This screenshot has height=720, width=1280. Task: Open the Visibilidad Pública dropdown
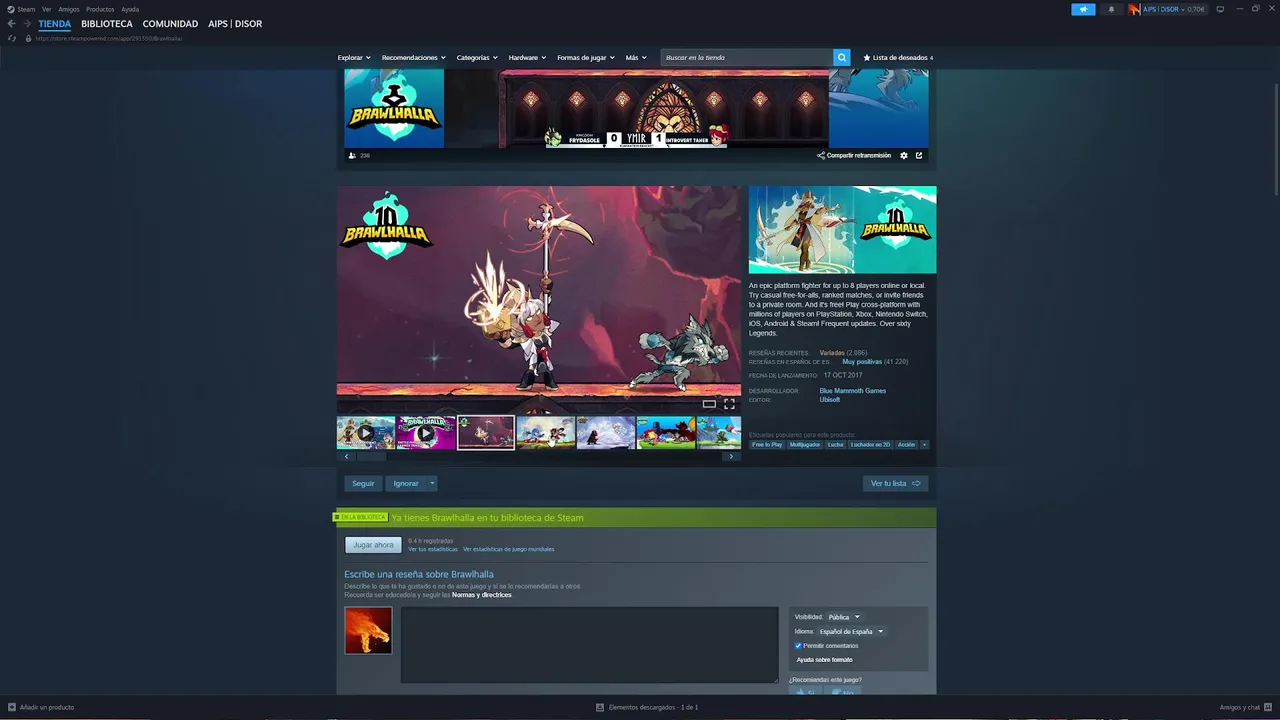coord(844,617)
